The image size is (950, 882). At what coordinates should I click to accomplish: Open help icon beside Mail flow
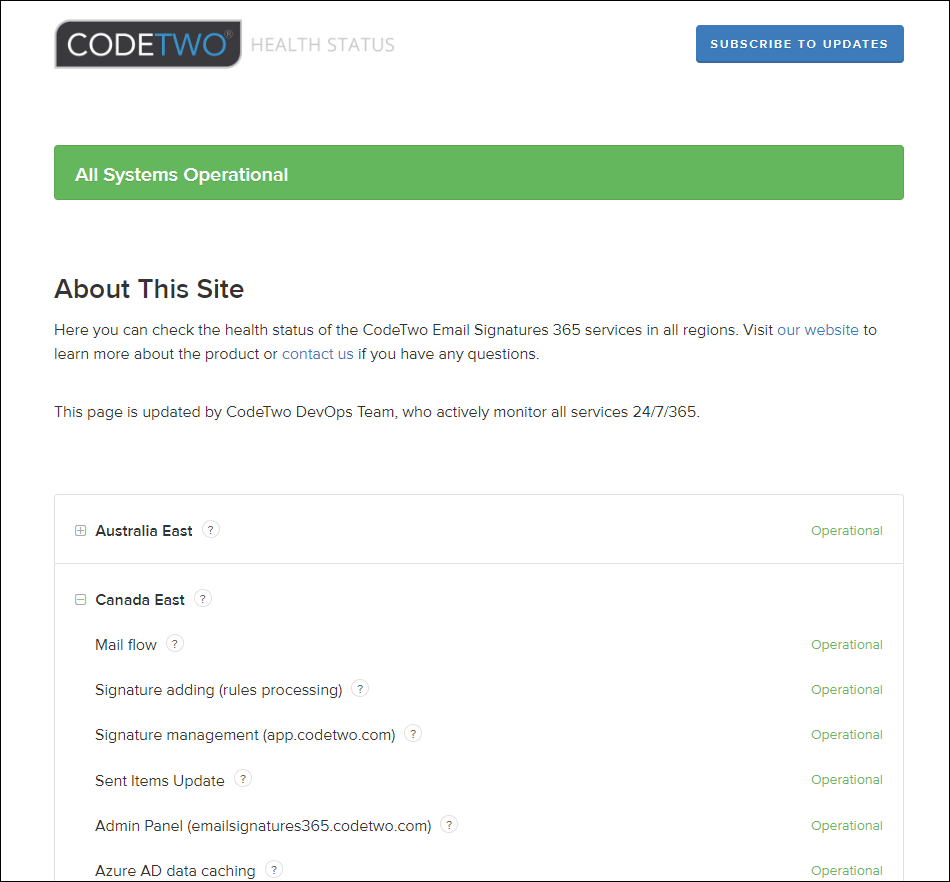(x=174, y=643)
